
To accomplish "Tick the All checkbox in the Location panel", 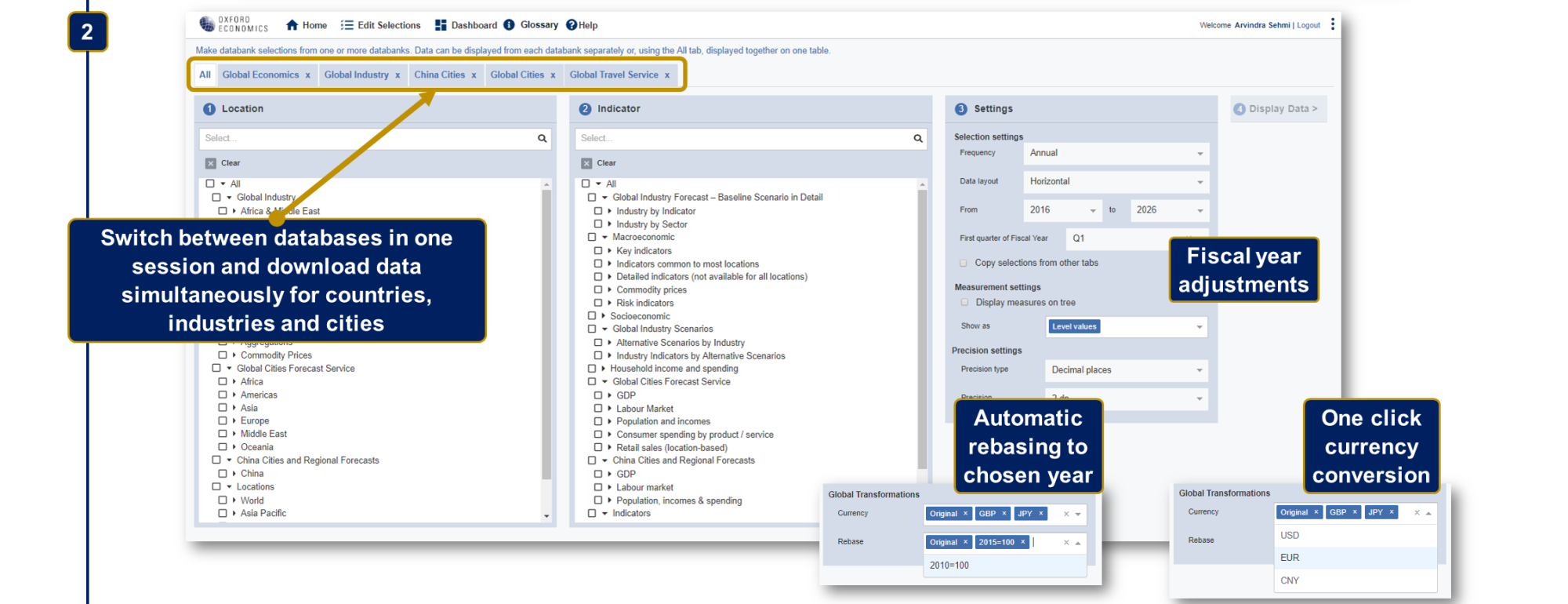I will click(210, 184).
